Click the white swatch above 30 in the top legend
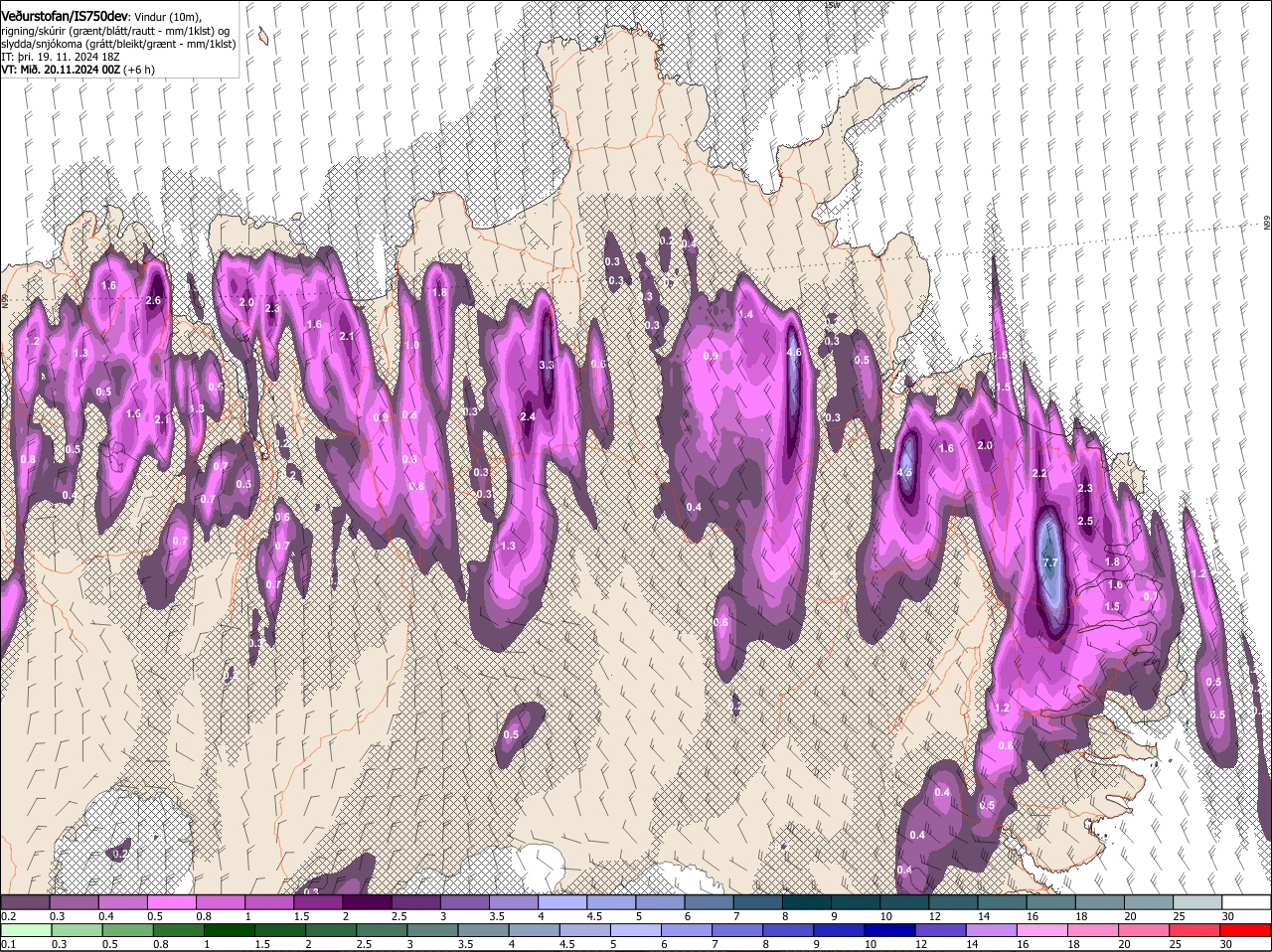 [x=1248, y=902]
